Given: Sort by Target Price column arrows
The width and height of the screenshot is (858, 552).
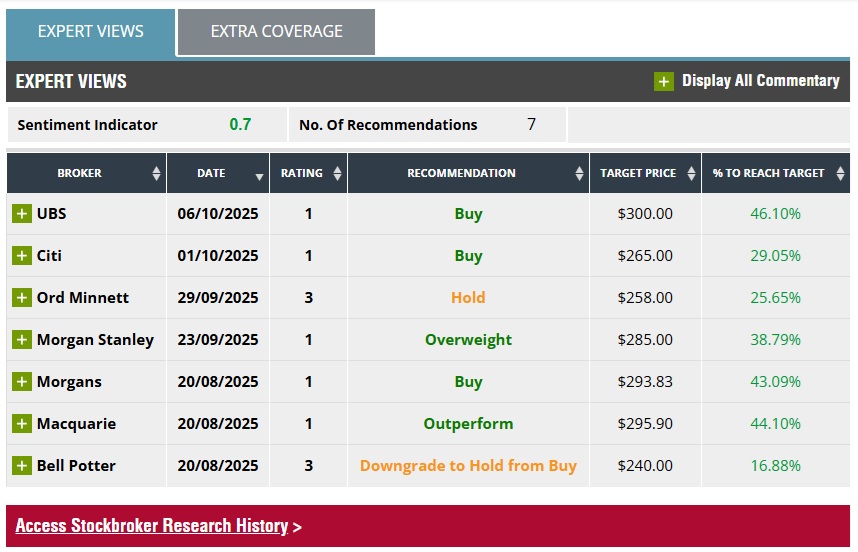Looking at the screenshot, I should point(691,174).
